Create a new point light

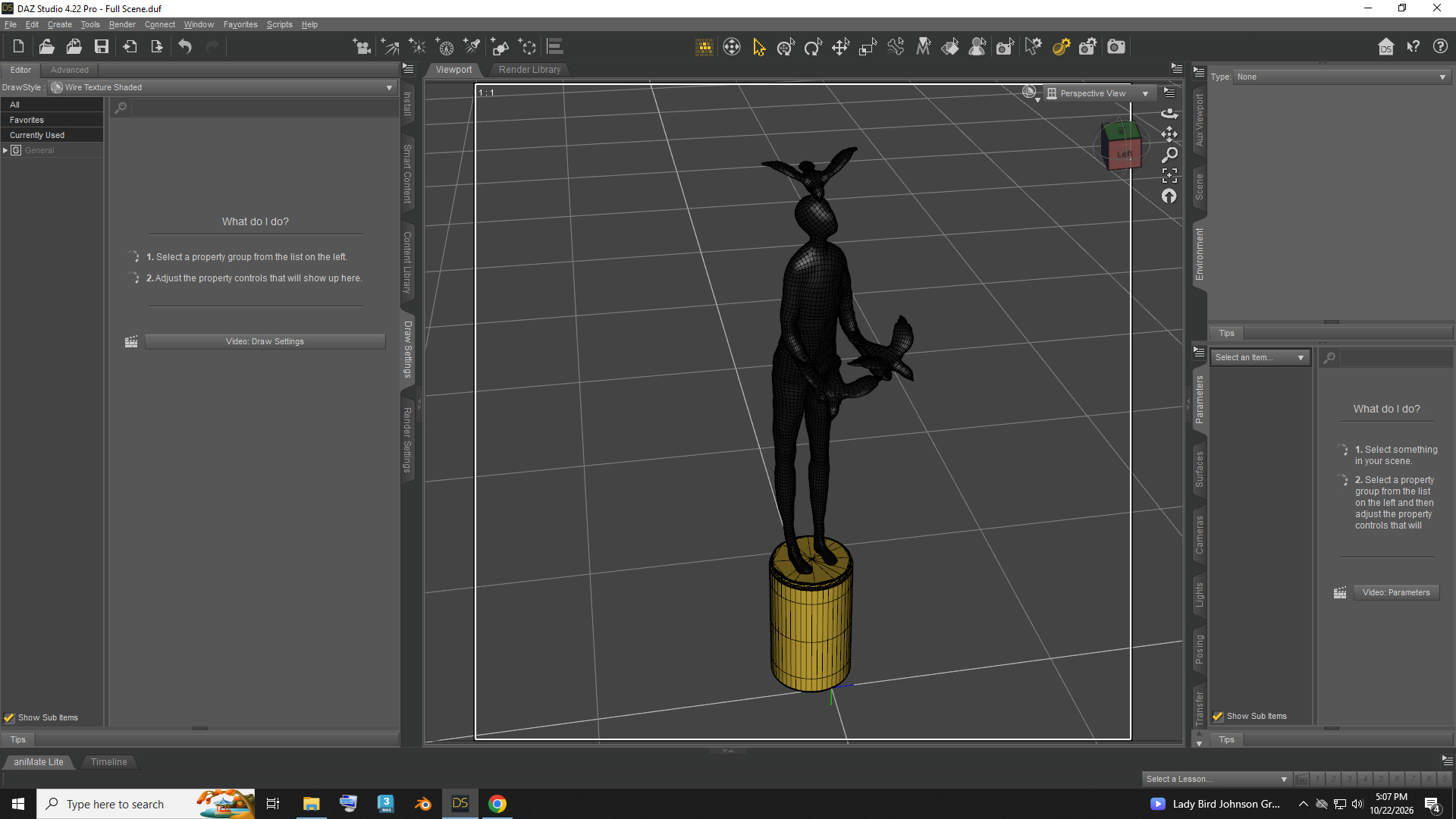[x=417, y=47]
